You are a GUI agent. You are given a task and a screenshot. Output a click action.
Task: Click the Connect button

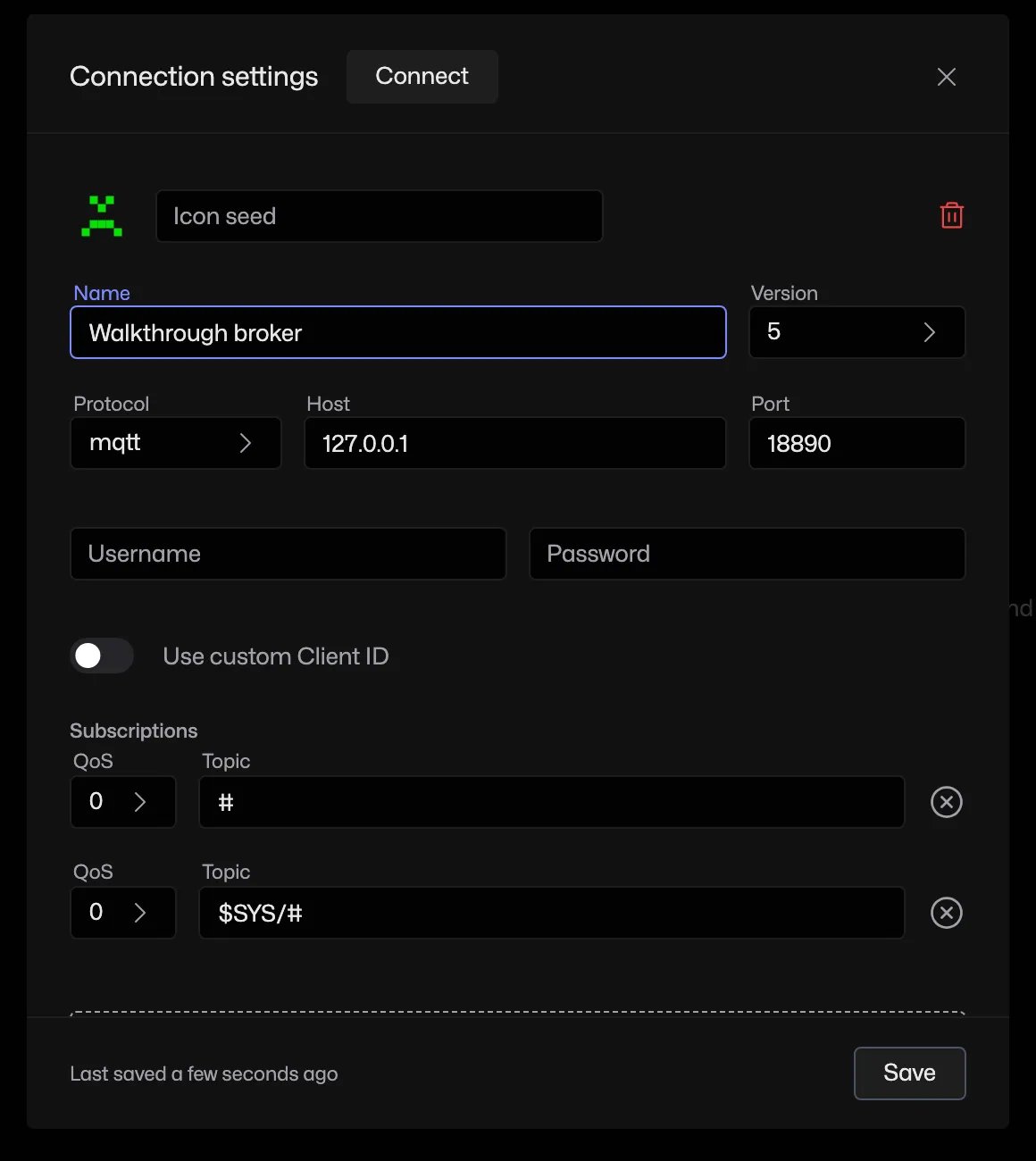pos(422,77)
